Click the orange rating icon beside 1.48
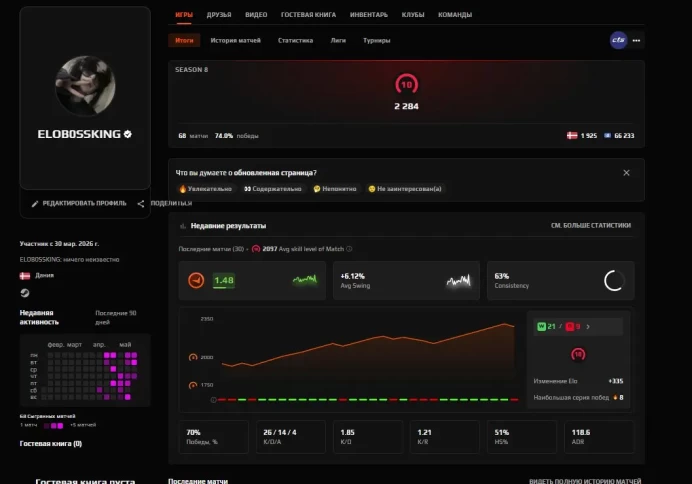Viewport: 692px width, 484px height. 196,280
